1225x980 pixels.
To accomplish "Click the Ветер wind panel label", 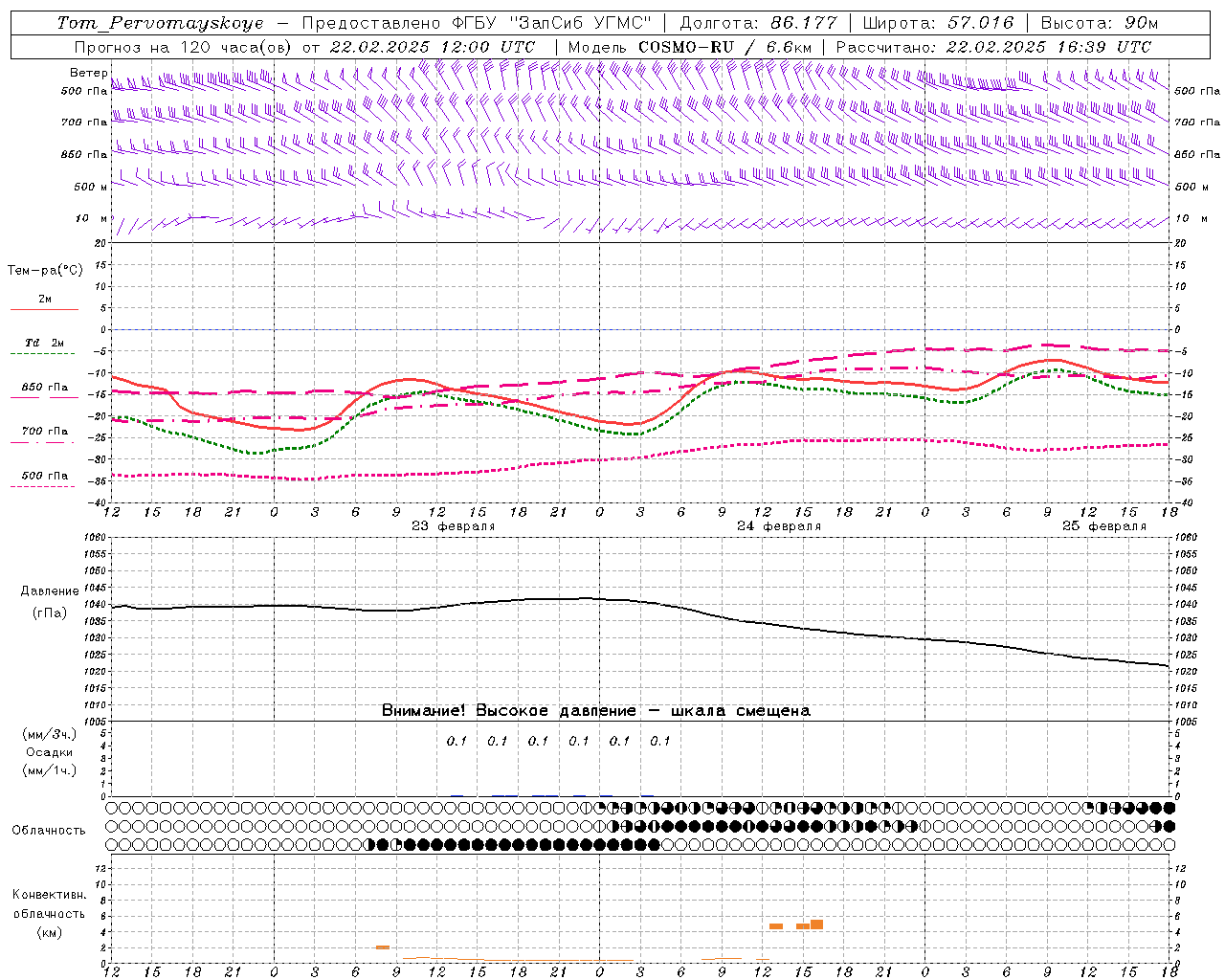I will point(88,73).
